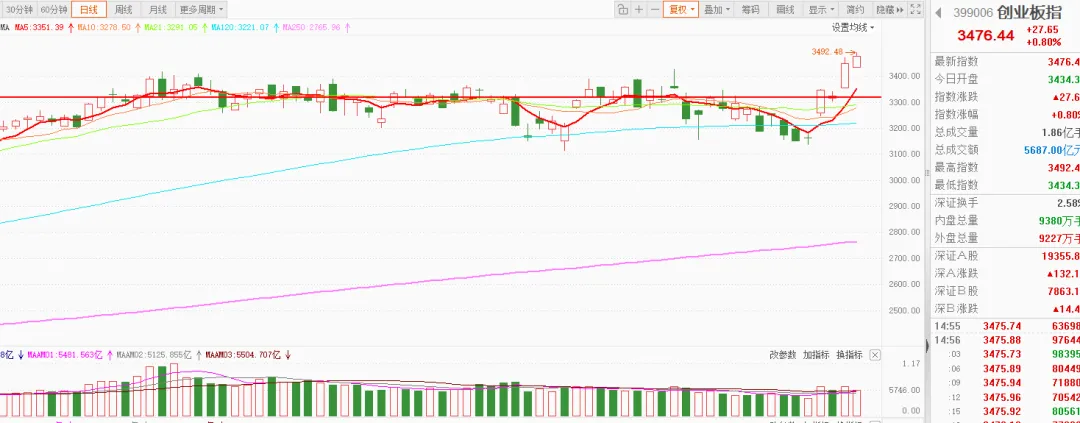
Task: Click 改参数 in the volume panel
Action: pos(782,355)
